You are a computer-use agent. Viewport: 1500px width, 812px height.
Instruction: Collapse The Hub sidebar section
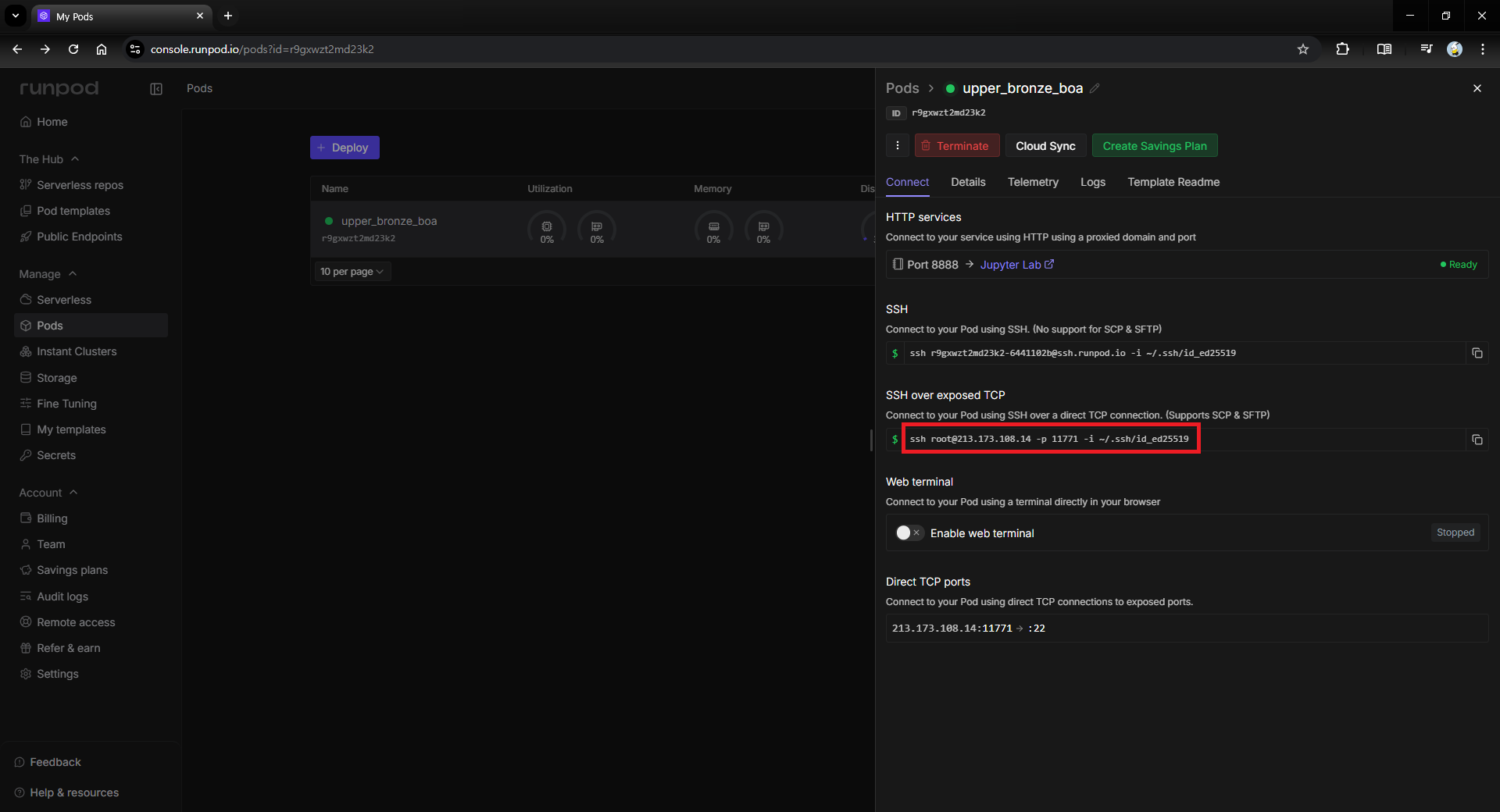[x=49, y=159]
